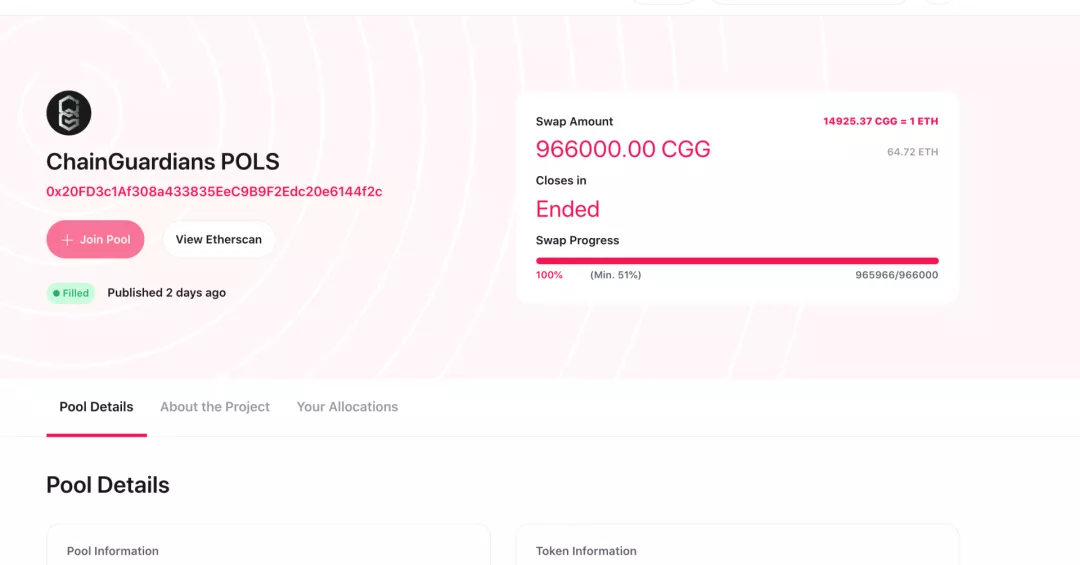This screenshot has width=1080, height=565.
Task: Click the Pool Information card header
Action: (x=113, y=551)
